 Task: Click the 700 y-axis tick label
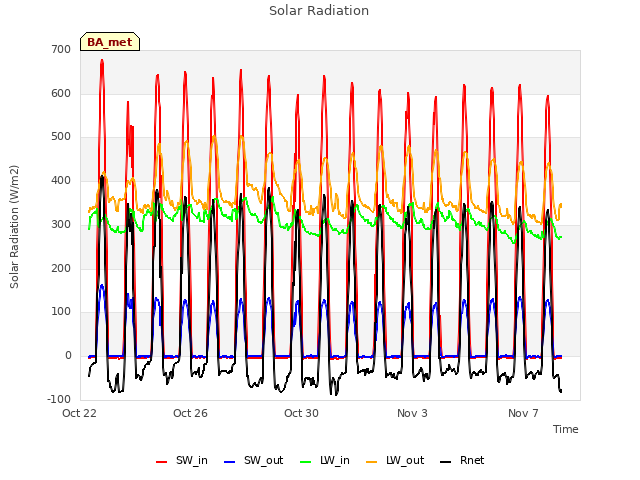click(x=61, y=49)
